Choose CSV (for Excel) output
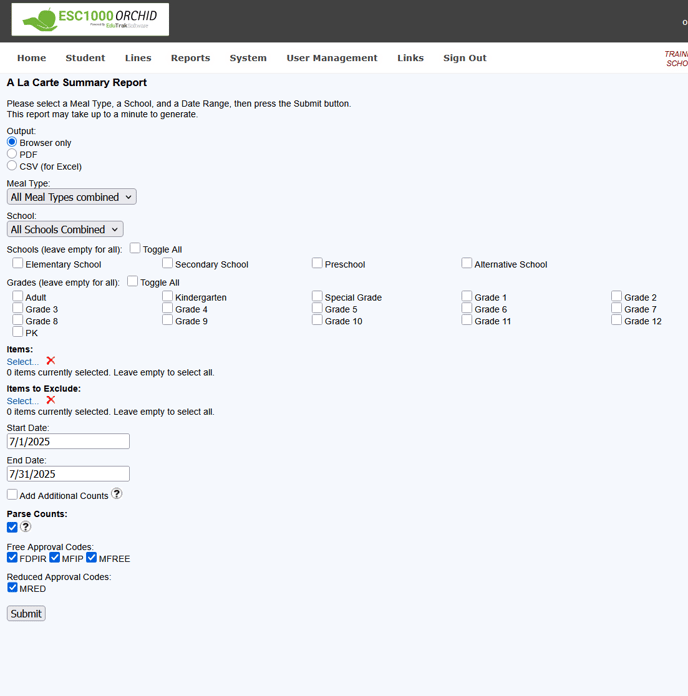This screenshot has height=696, width=688. [x=12, y=166]
